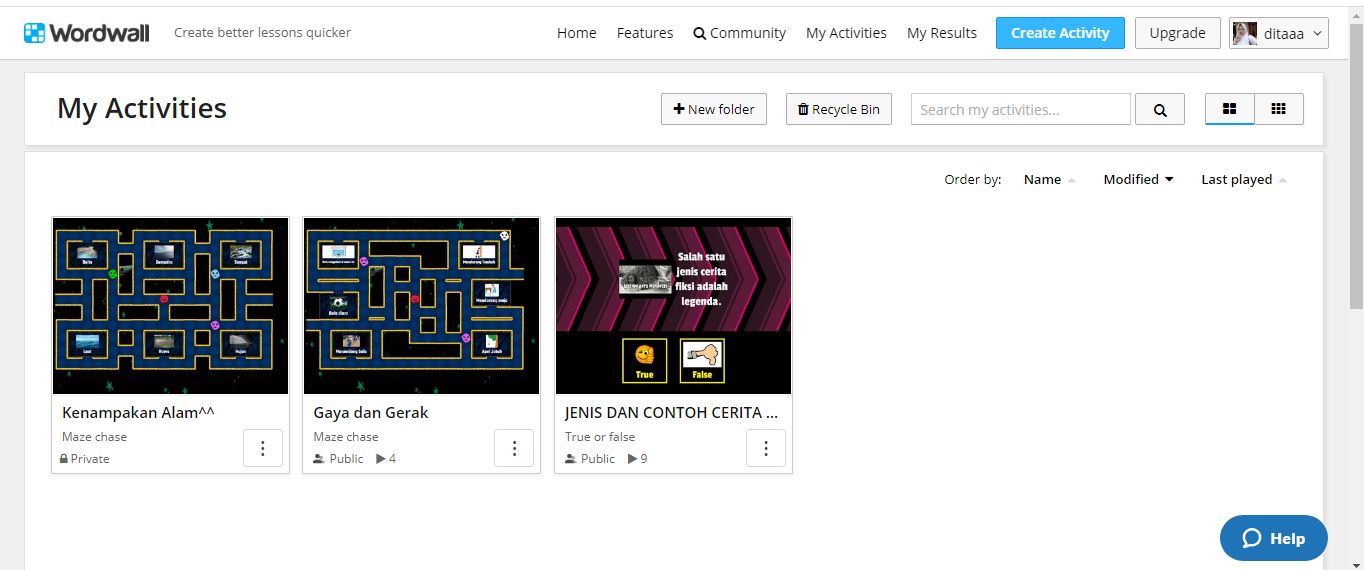Click the Create Activity button

[x=1060, y=33]
